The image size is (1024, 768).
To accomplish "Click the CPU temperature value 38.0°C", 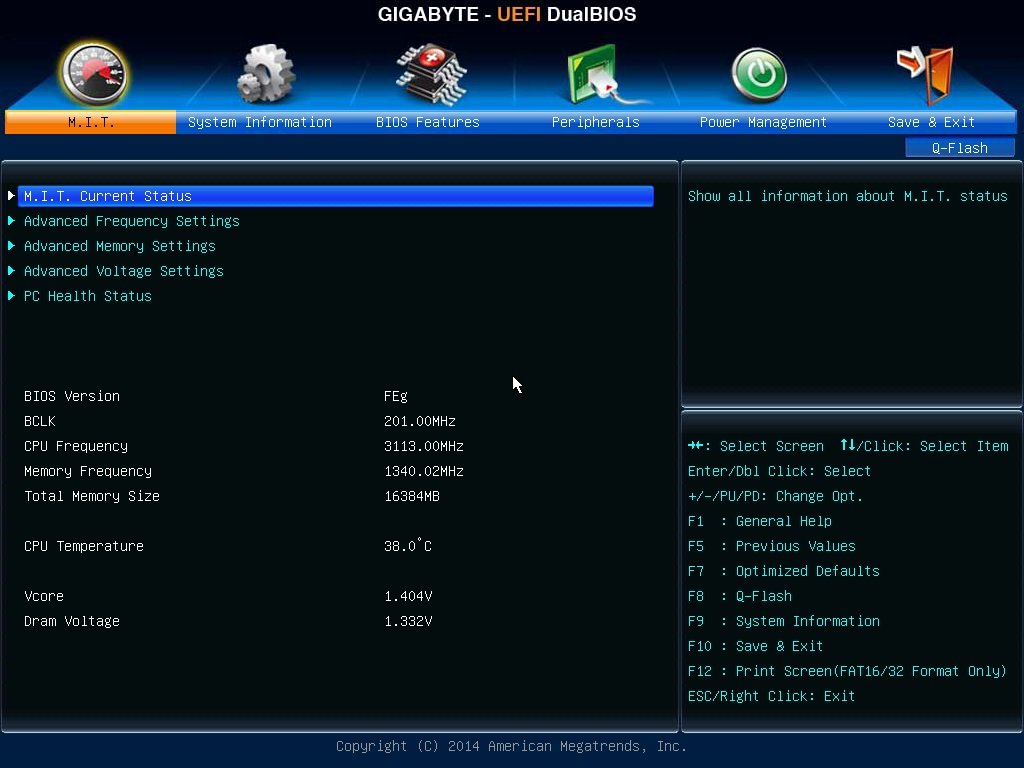I will point(408,546).
